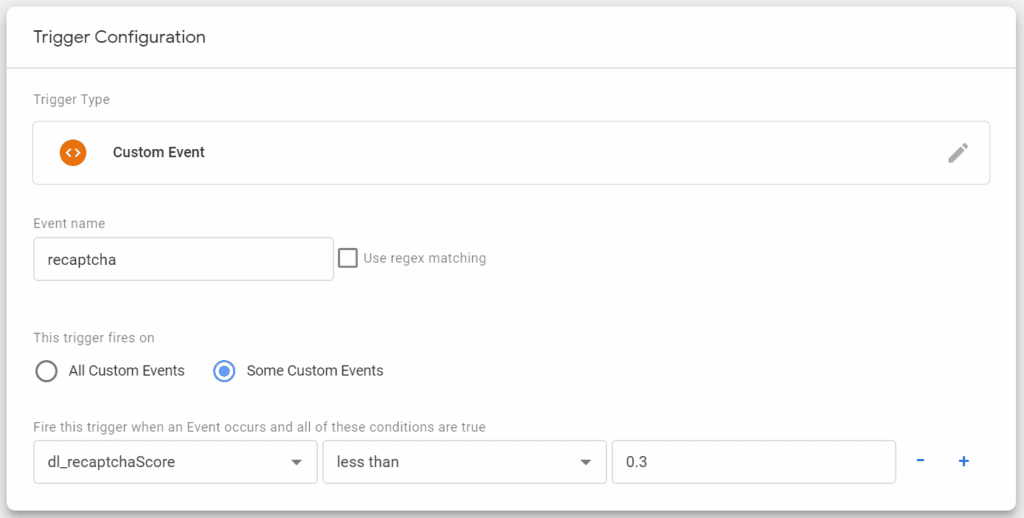Click the orange Custom Event code icon
The height and width of the screenshot is (518, 1024).
tap(73, 152)
